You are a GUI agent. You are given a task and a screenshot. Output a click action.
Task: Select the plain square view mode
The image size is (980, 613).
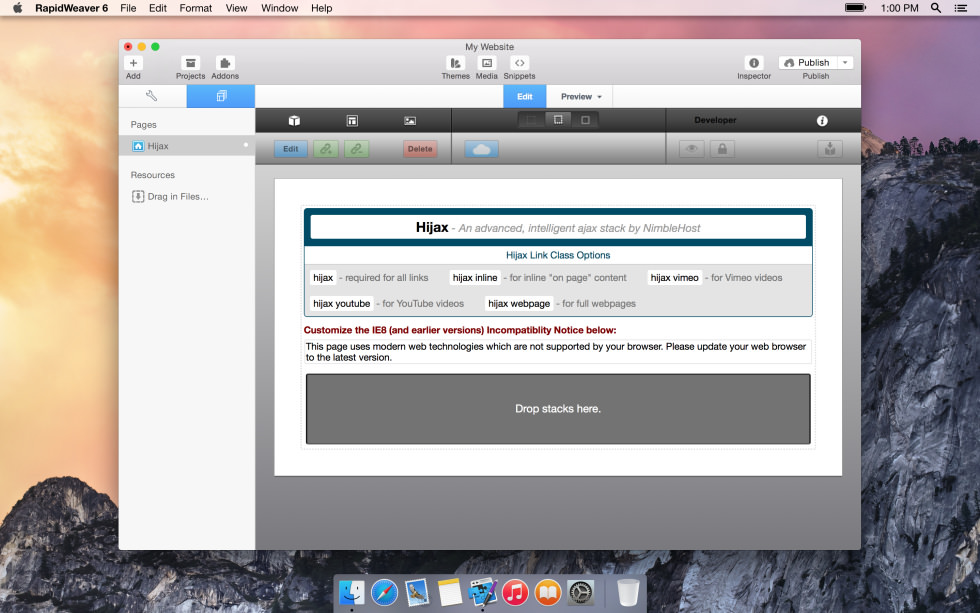585,120
